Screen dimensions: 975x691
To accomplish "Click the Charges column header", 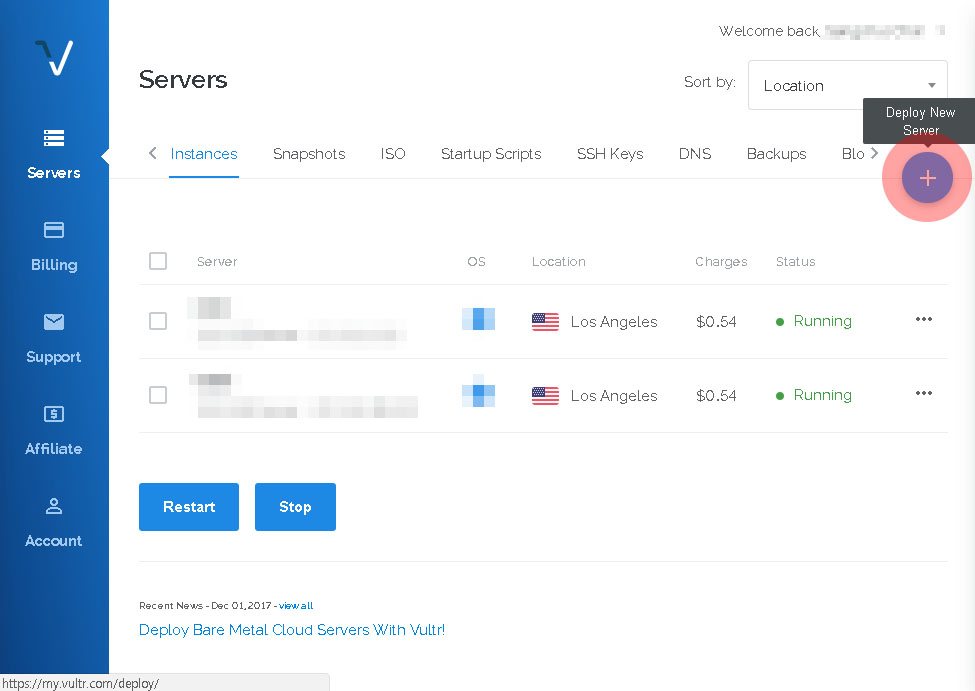I will (x=721, y=262).
